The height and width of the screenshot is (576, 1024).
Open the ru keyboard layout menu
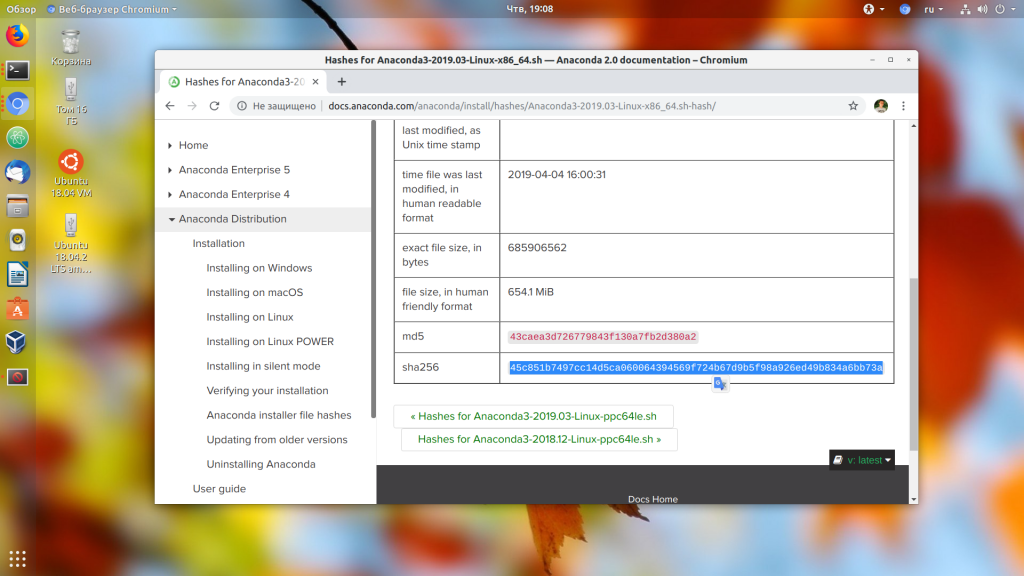coord(933,9)
